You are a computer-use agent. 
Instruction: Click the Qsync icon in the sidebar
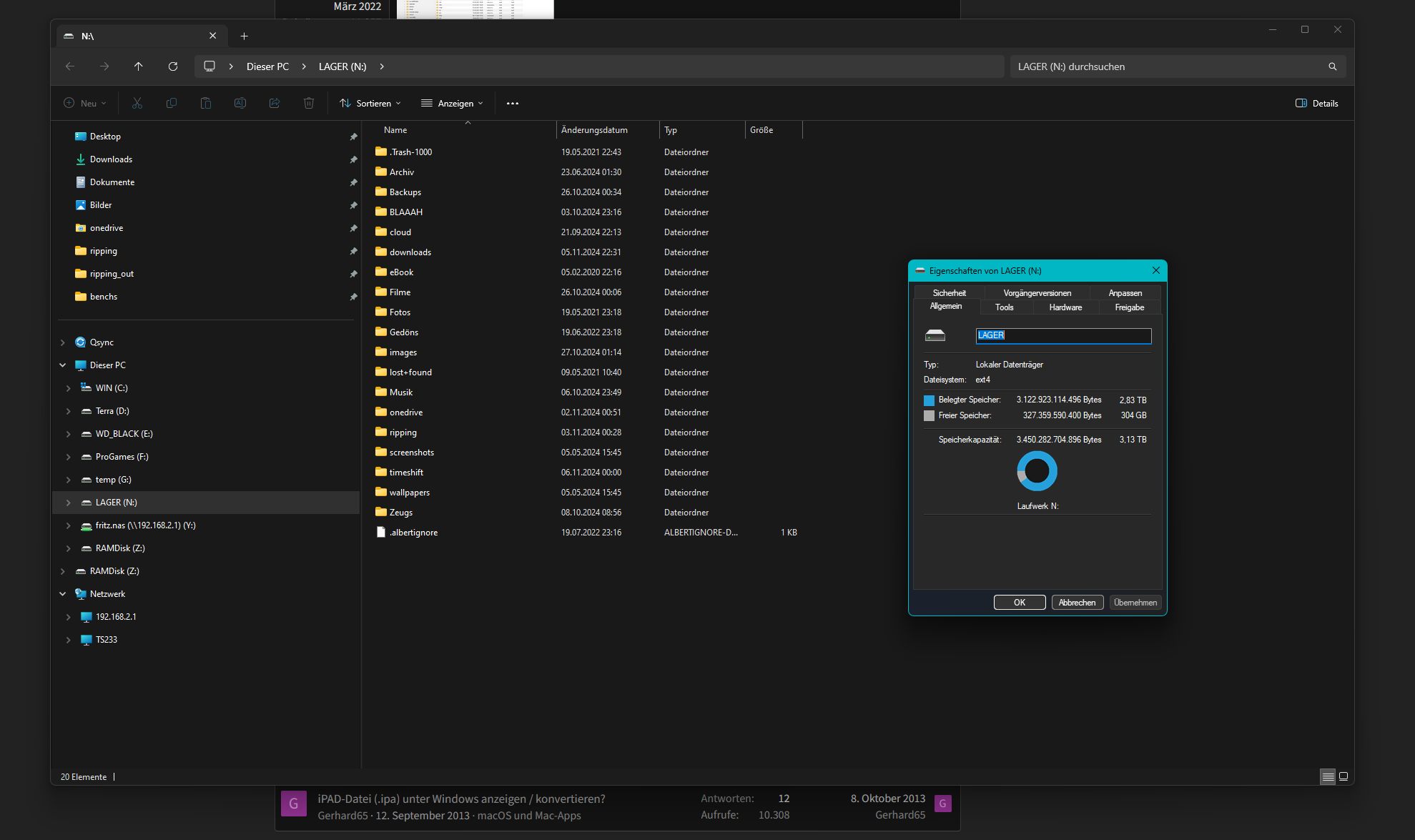pyautogui.click(x=80, y=342)
